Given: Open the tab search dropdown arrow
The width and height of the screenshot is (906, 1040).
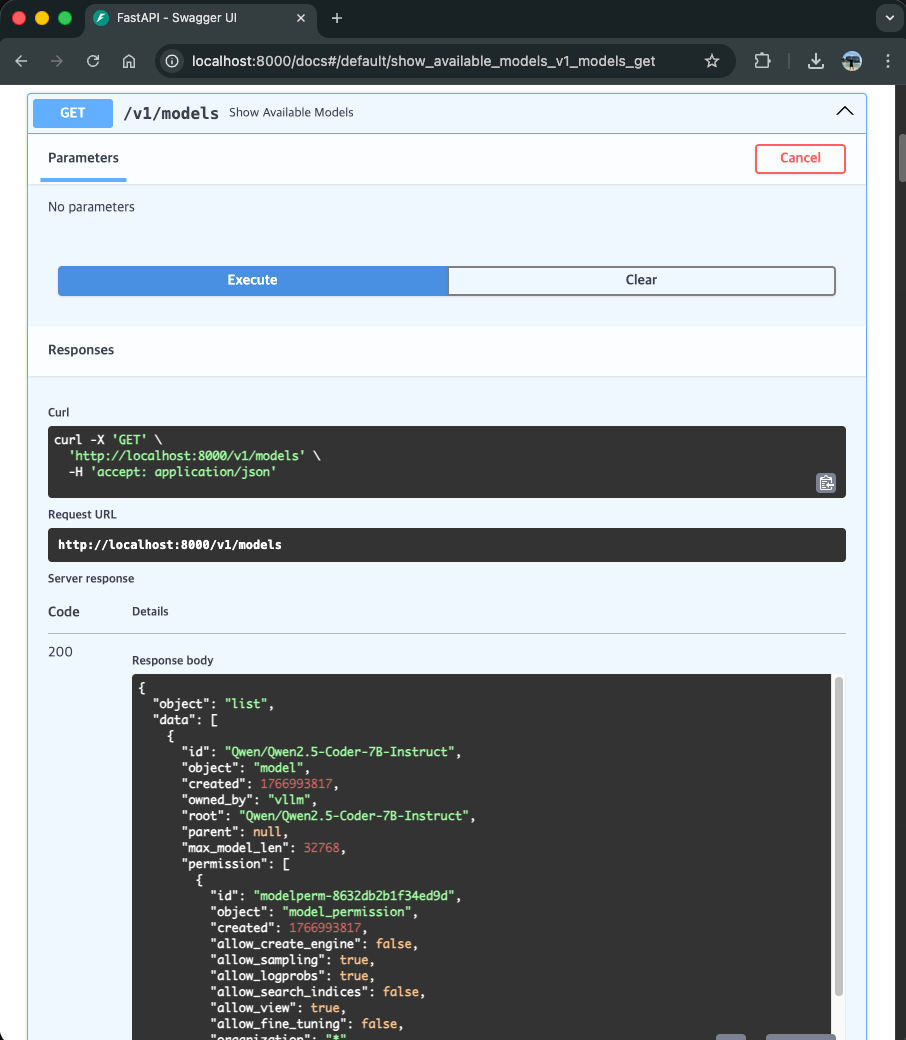Looking at the screenshot, I should (x=889, y=18).
